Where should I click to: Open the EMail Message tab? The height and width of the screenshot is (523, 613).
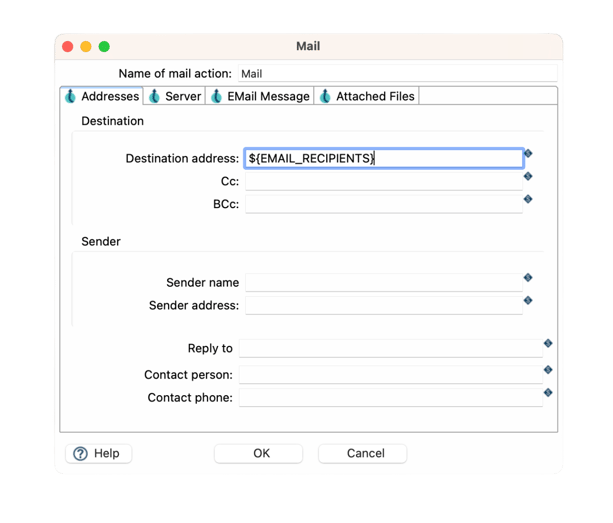click(x=260, y=96)
